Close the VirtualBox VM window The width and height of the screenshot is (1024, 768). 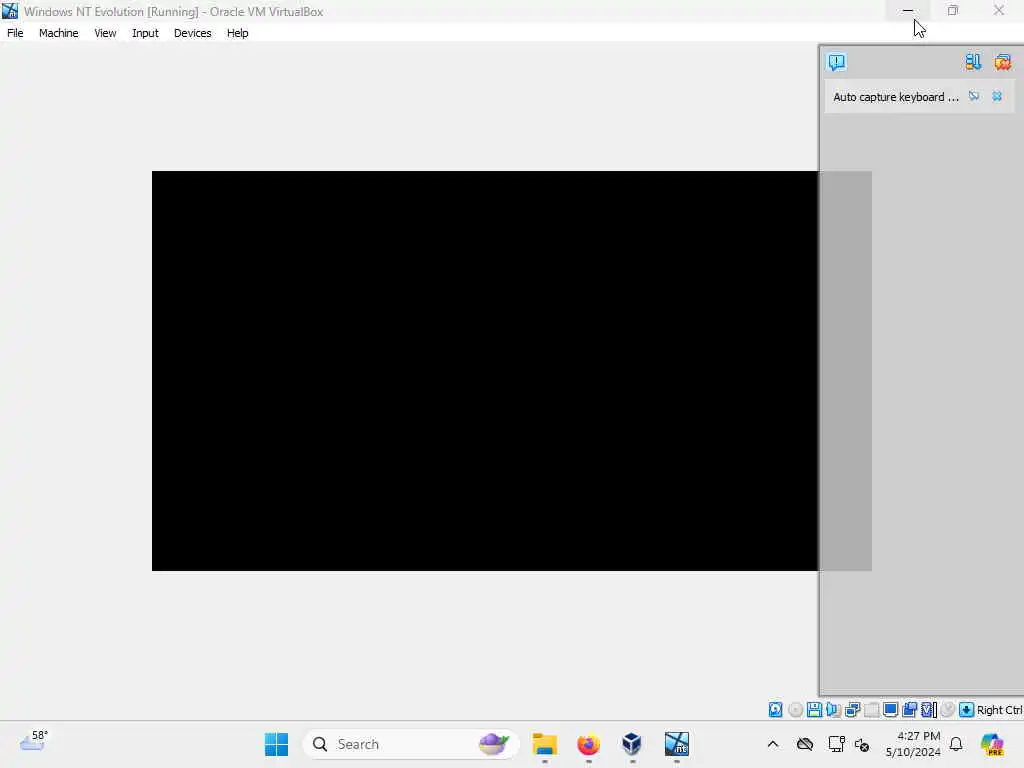(999, 10)
